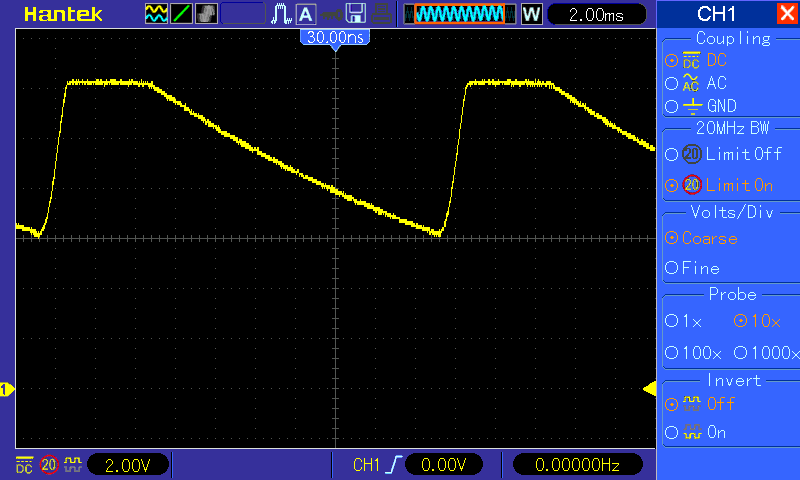Set probe attenuation to 10x

[x=757, y=321]
